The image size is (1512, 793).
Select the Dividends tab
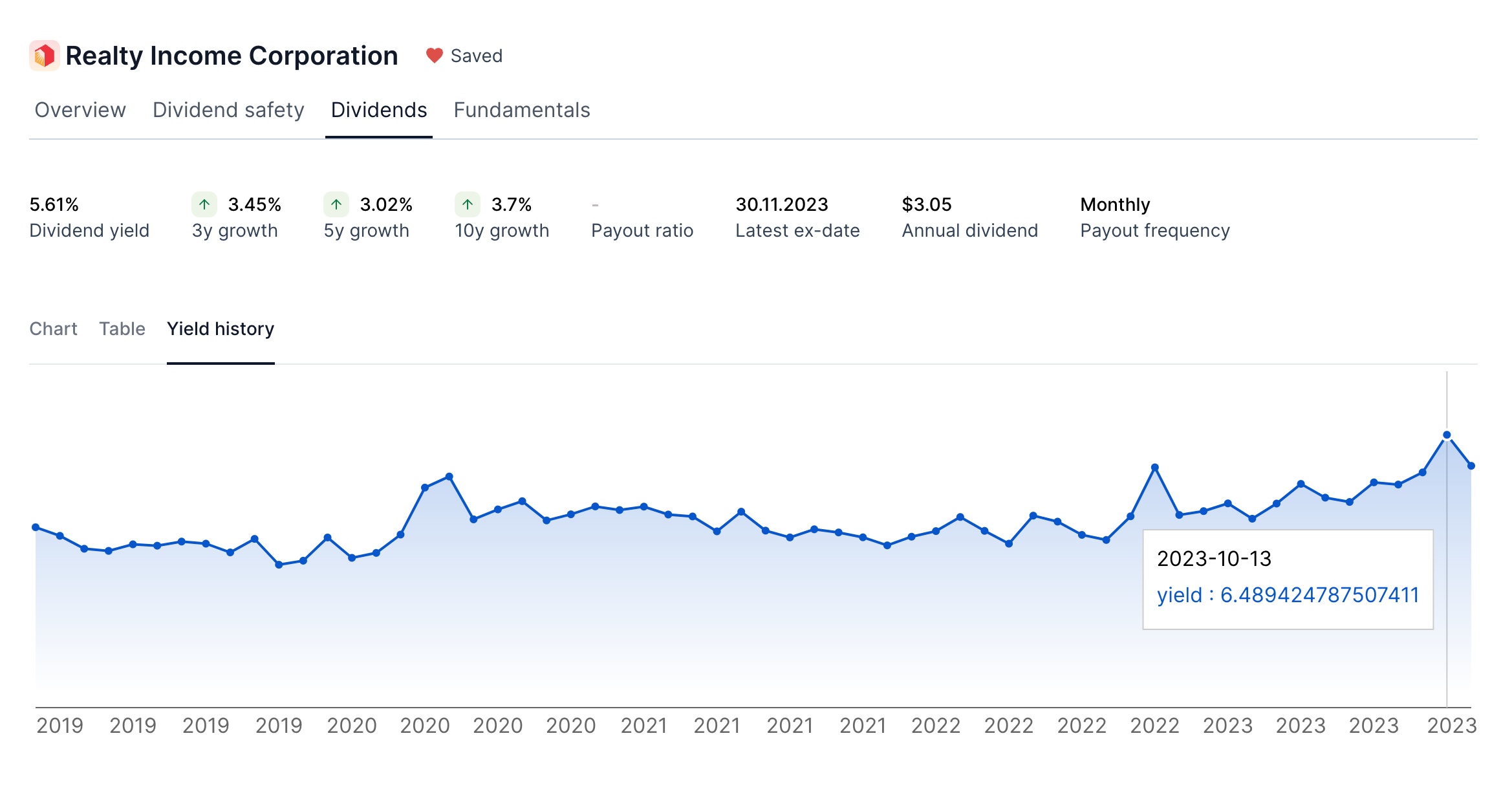pos(379,110)
